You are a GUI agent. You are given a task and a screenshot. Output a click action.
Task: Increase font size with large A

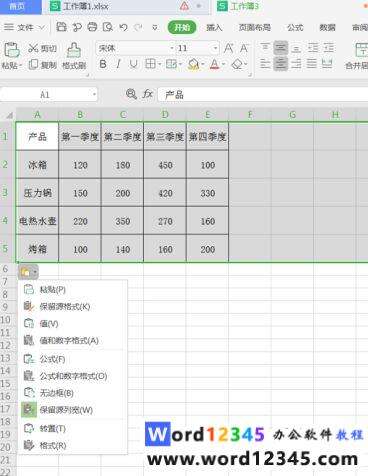pos(229,48)
